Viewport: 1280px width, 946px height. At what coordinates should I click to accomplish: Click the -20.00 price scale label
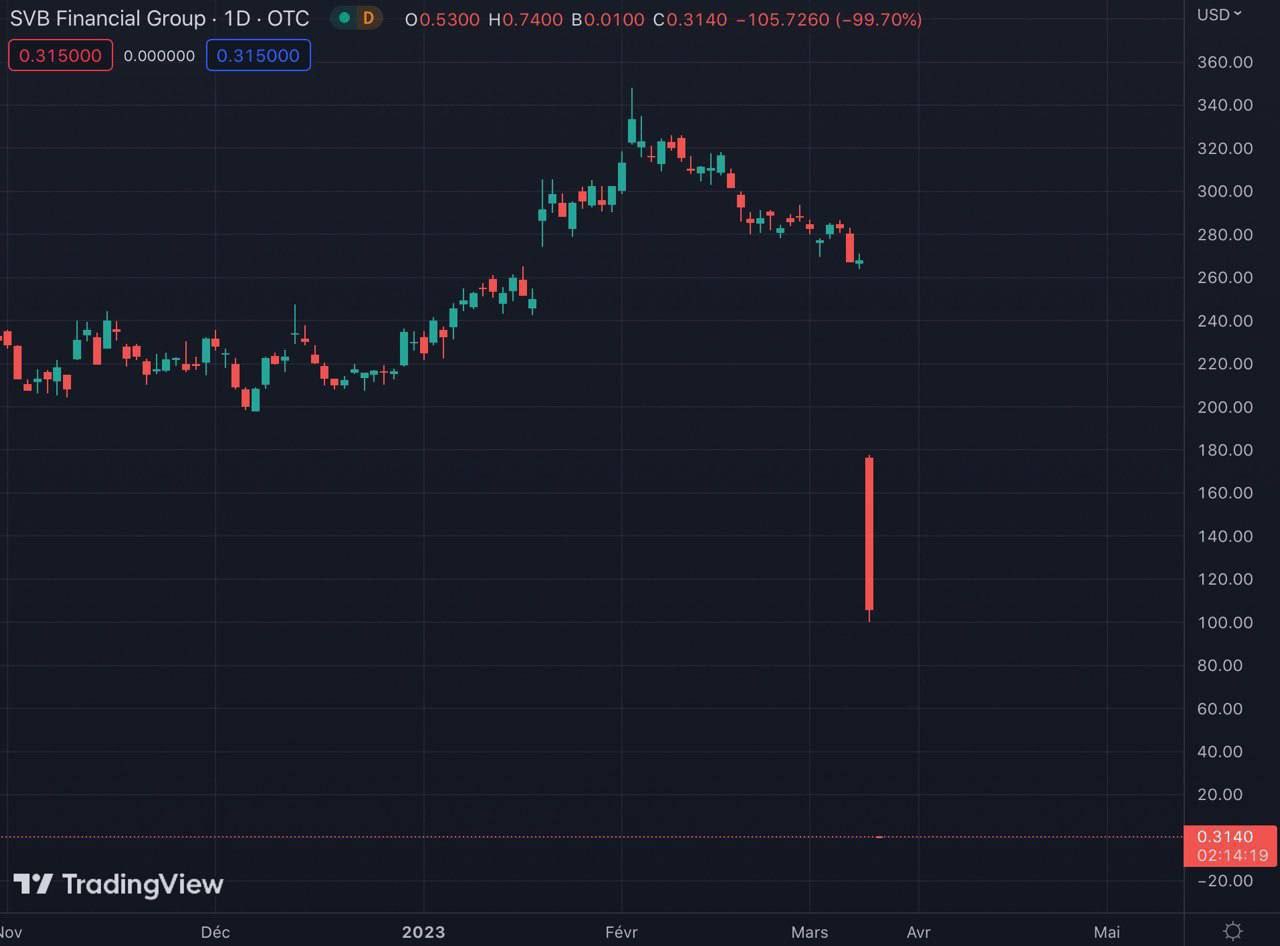point(1225,880)
